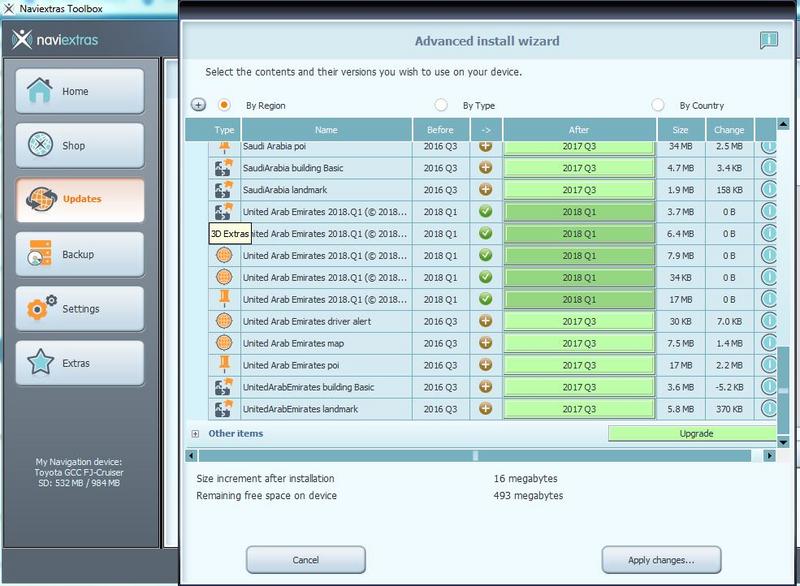Click the horizontal scroll right arrow

pyautogui.click(x=769, y=455)
